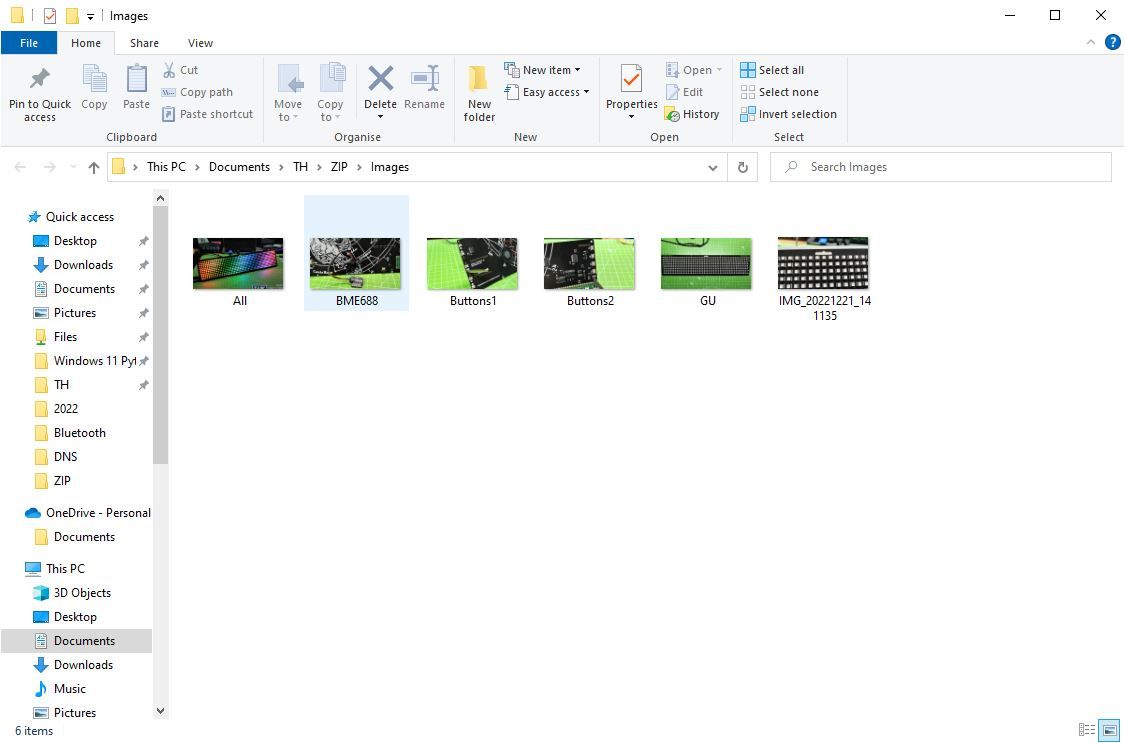This screenshot has width=1125, height=743.
Task: Click the Copy path icon
Action: 169,92
